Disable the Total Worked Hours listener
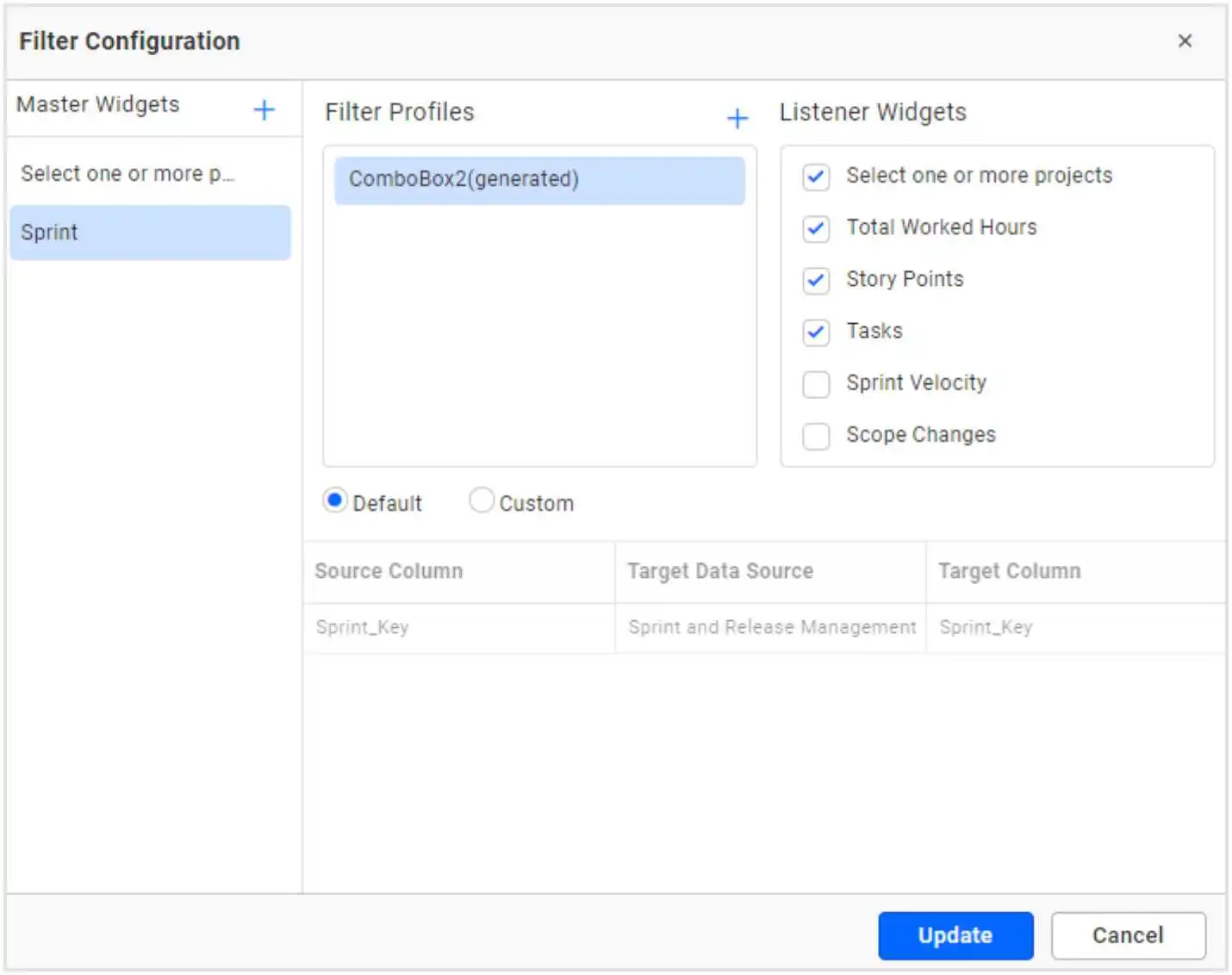This screenshot has width=1232, height=975. [816, 228]
